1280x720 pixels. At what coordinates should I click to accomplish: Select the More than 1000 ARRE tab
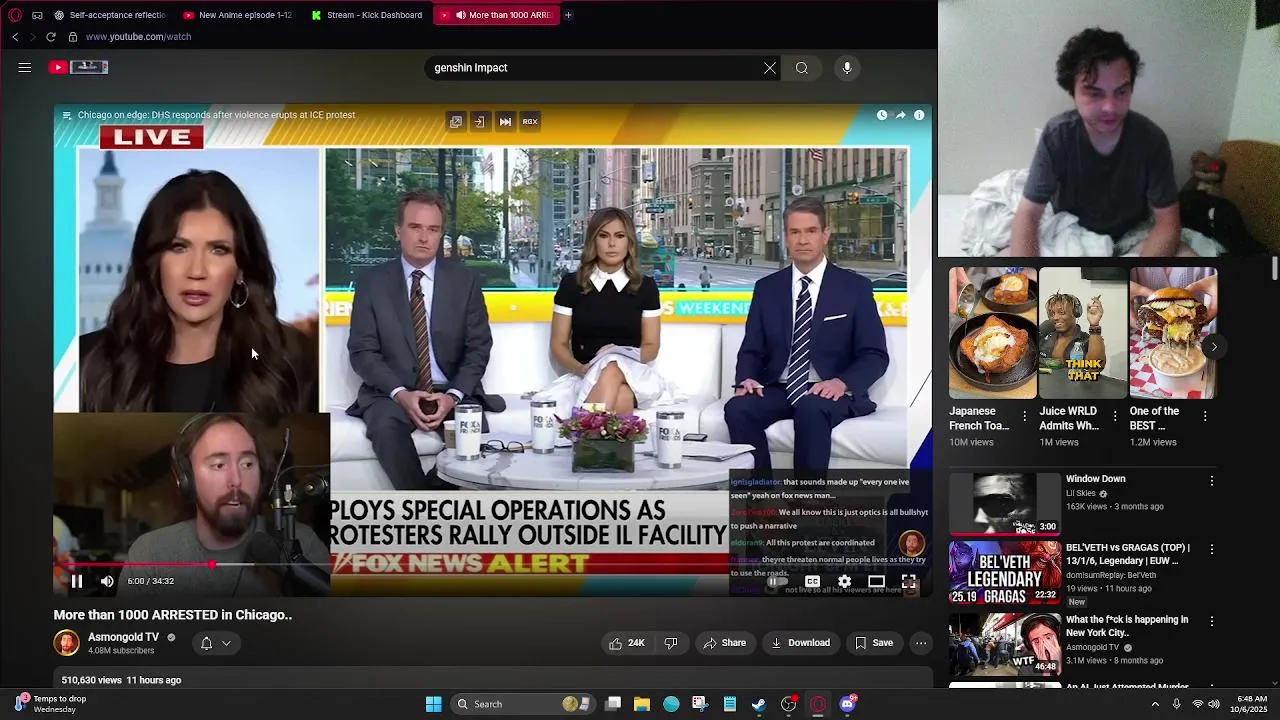coord(497,15)
